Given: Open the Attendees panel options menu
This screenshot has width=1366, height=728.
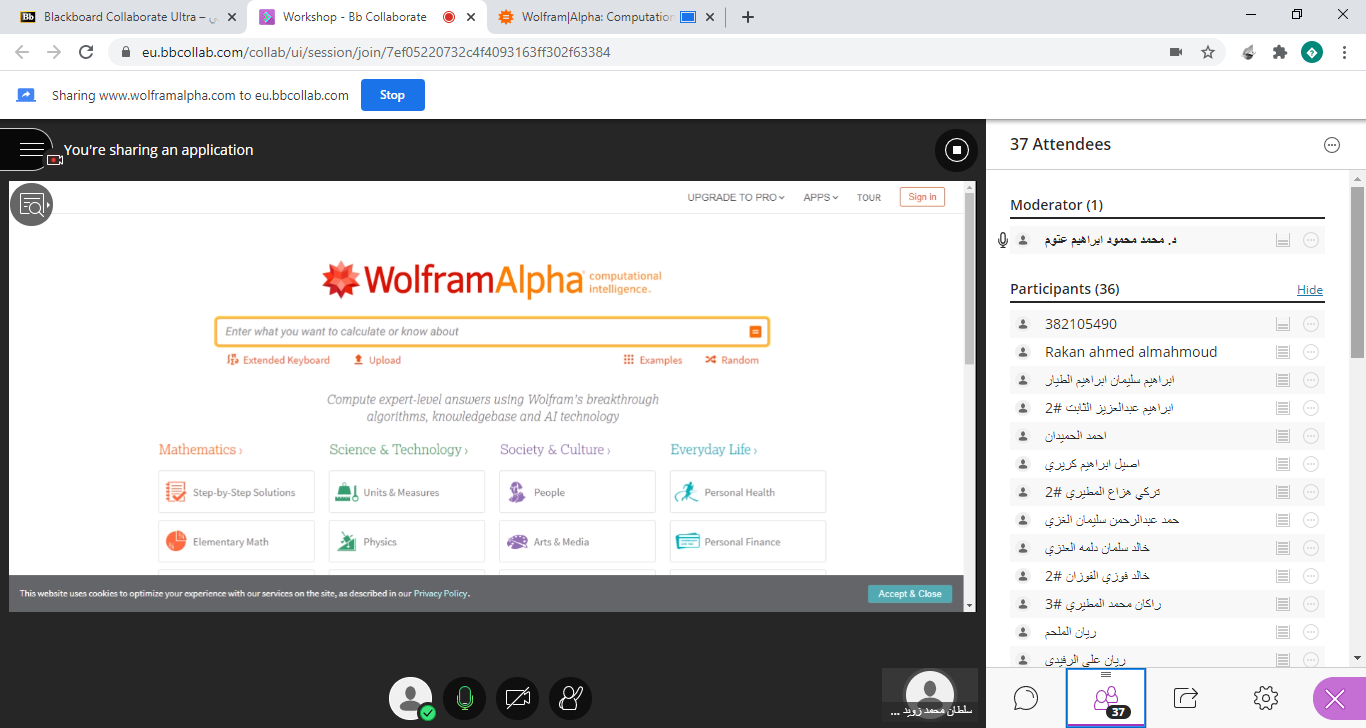Looking at the screenshot, I should coord(1331,145).
